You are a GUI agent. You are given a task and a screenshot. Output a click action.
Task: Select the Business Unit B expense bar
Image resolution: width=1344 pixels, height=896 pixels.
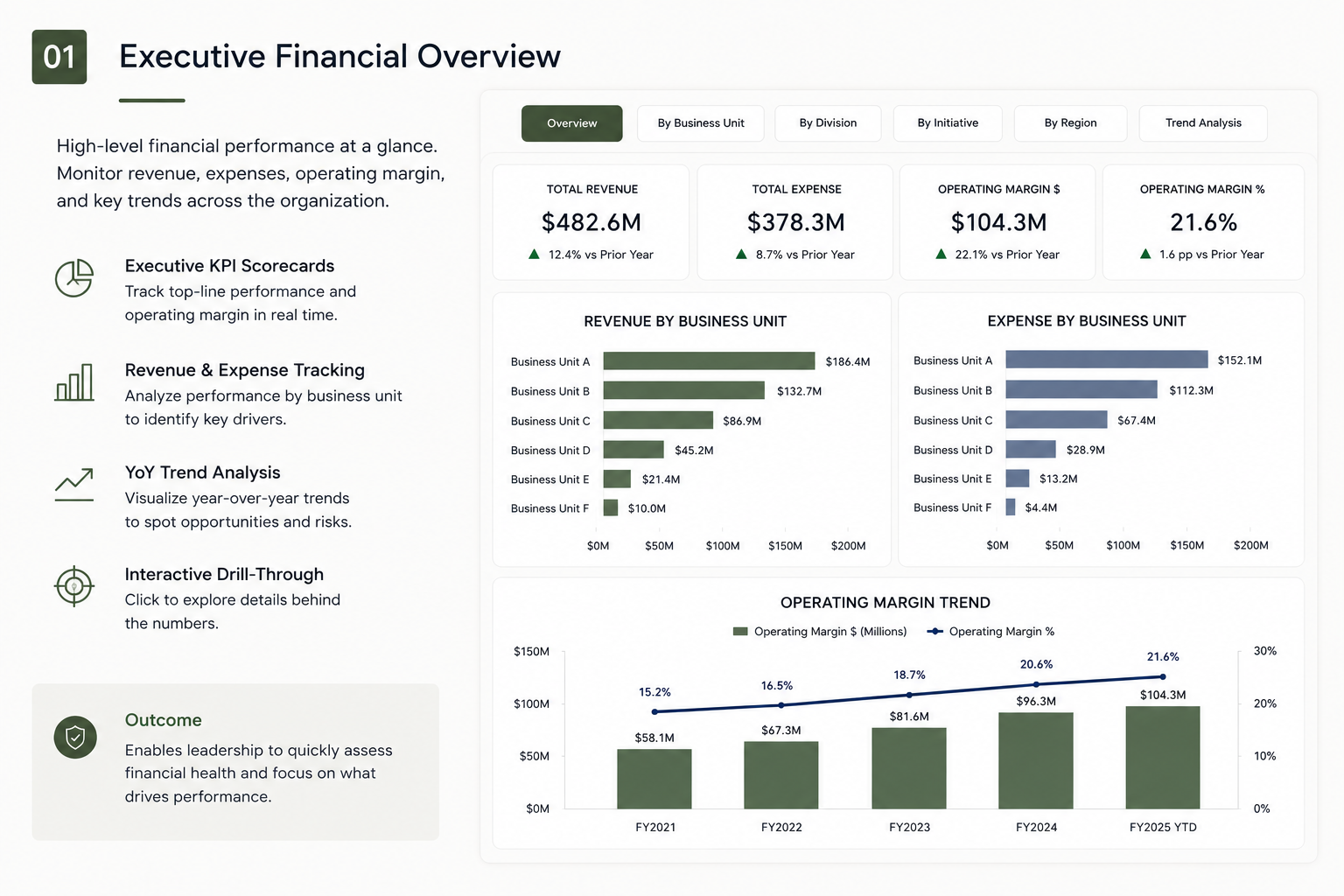click(1081, 389)
